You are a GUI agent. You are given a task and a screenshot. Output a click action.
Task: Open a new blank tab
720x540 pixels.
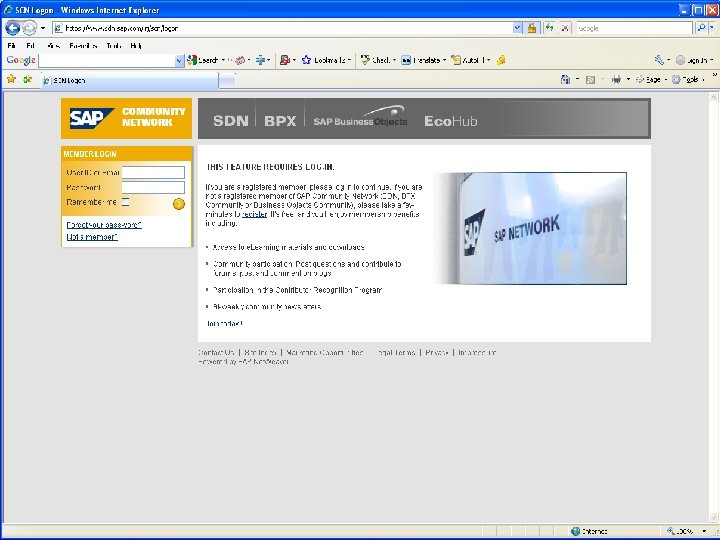pos(227,81)
